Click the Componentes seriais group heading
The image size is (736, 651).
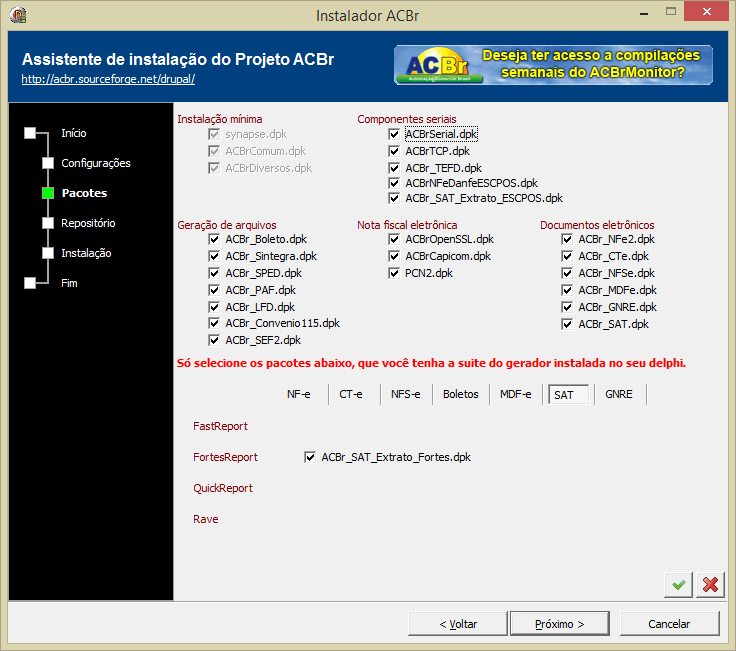[x=406, y=119]
